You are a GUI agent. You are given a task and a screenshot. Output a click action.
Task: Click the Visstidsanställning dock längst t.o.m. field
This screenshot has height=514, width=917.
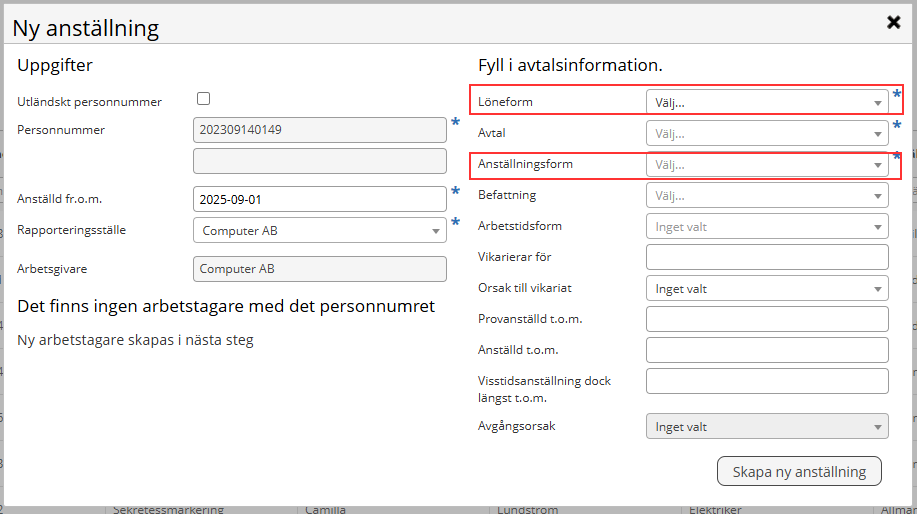pos(766,381)
